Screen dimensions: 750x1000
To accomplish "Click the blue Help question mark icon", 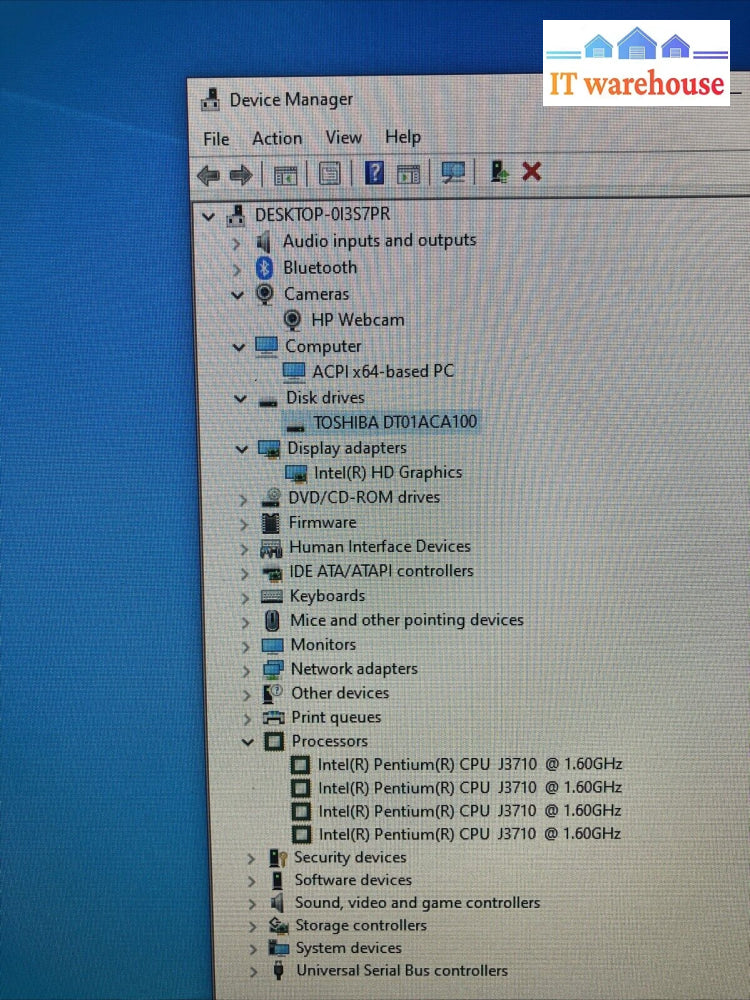I will point(374,173).
